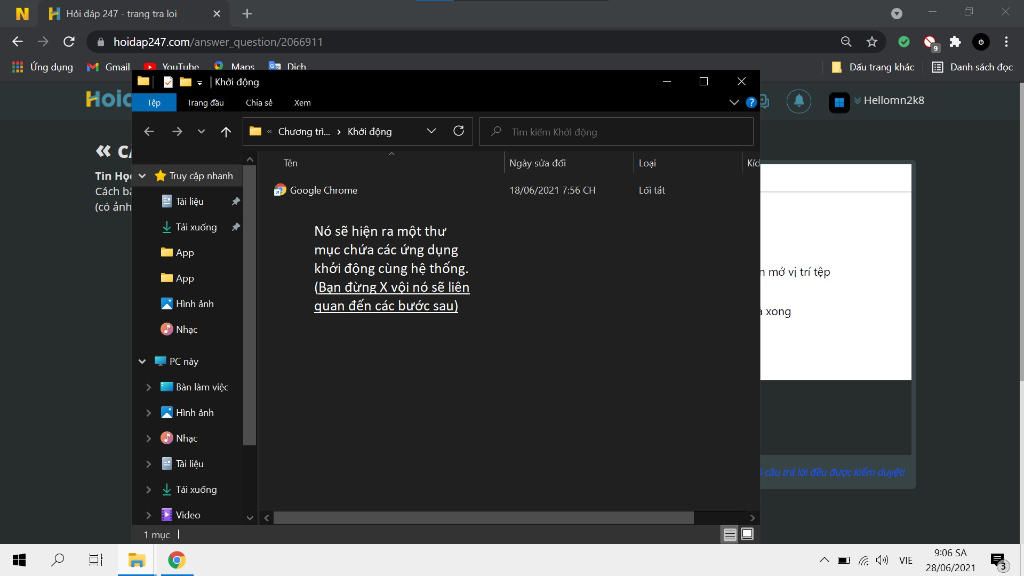1024x576 pixels.
Task: Open the Explorer help question mark icon
Action: (x=751, y=103)
